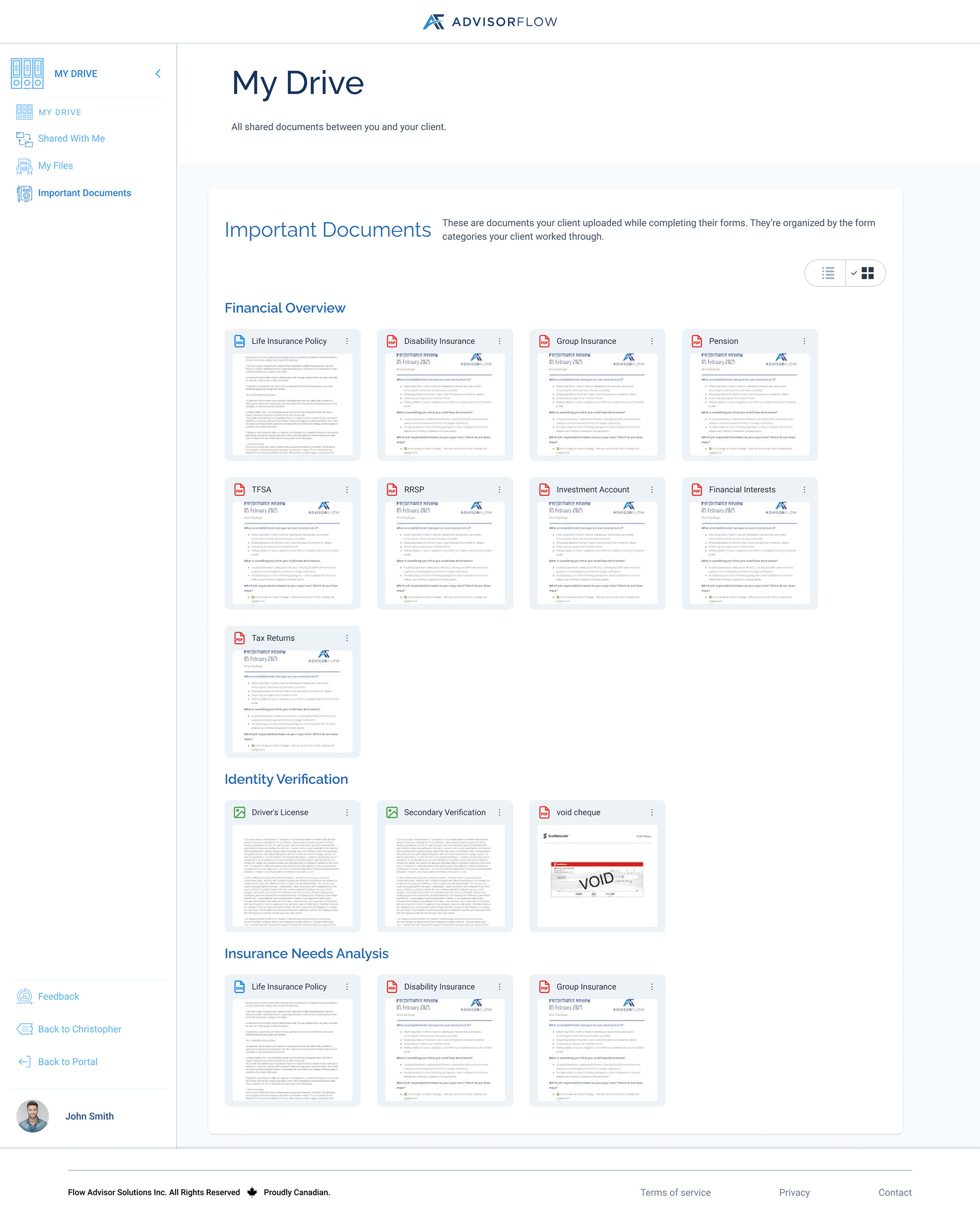Open the Privacy link in footer
980x1221 pixels.
click(795, 1192)
